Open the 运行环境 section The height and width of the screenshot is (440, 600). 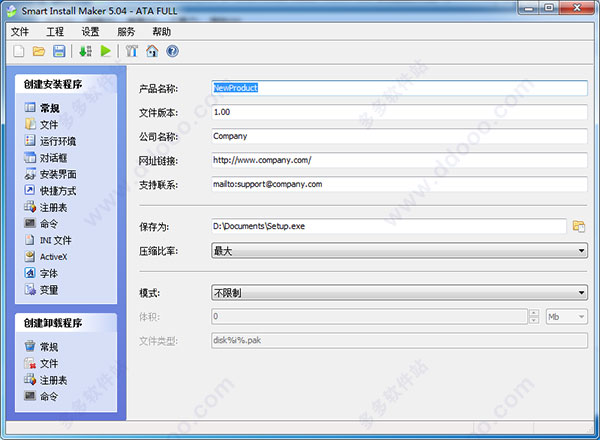[x=50, y=141]
